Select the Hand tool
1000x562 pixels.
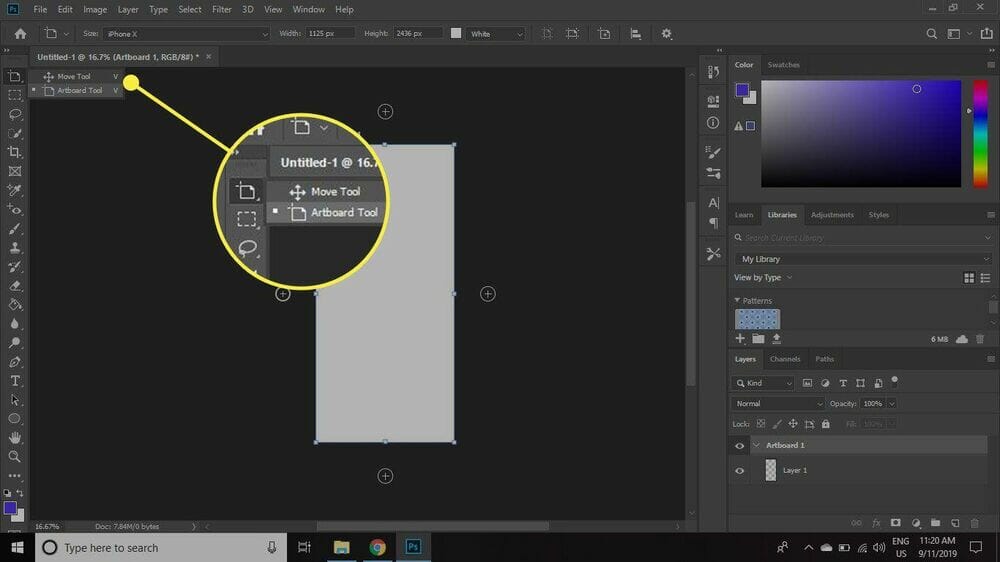point(15,438)
